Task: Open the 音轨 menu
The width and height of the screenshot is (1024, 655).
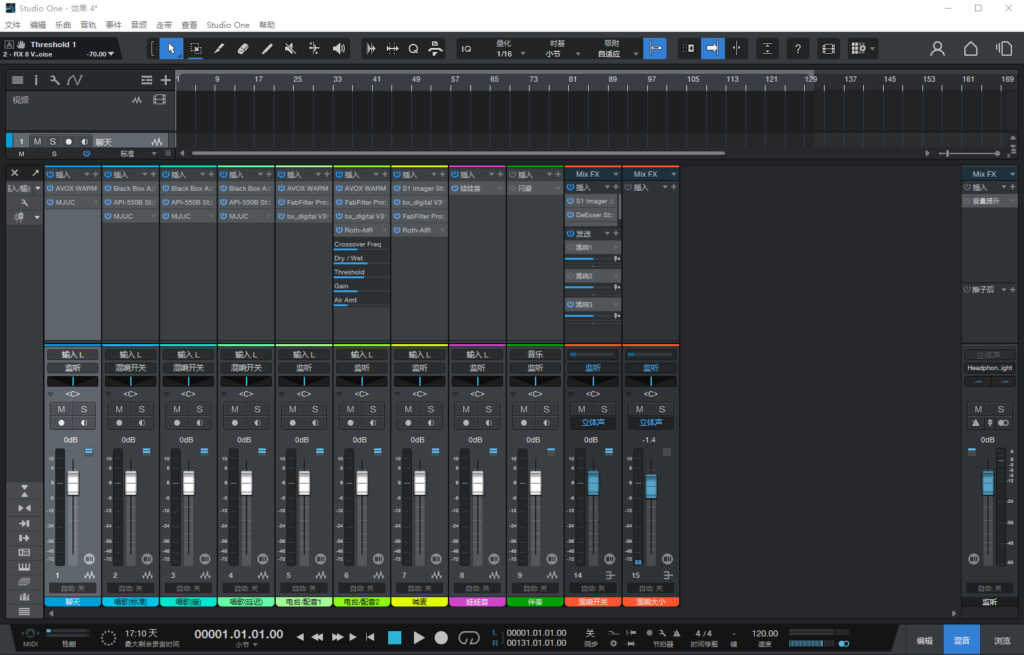Action: 88,24
